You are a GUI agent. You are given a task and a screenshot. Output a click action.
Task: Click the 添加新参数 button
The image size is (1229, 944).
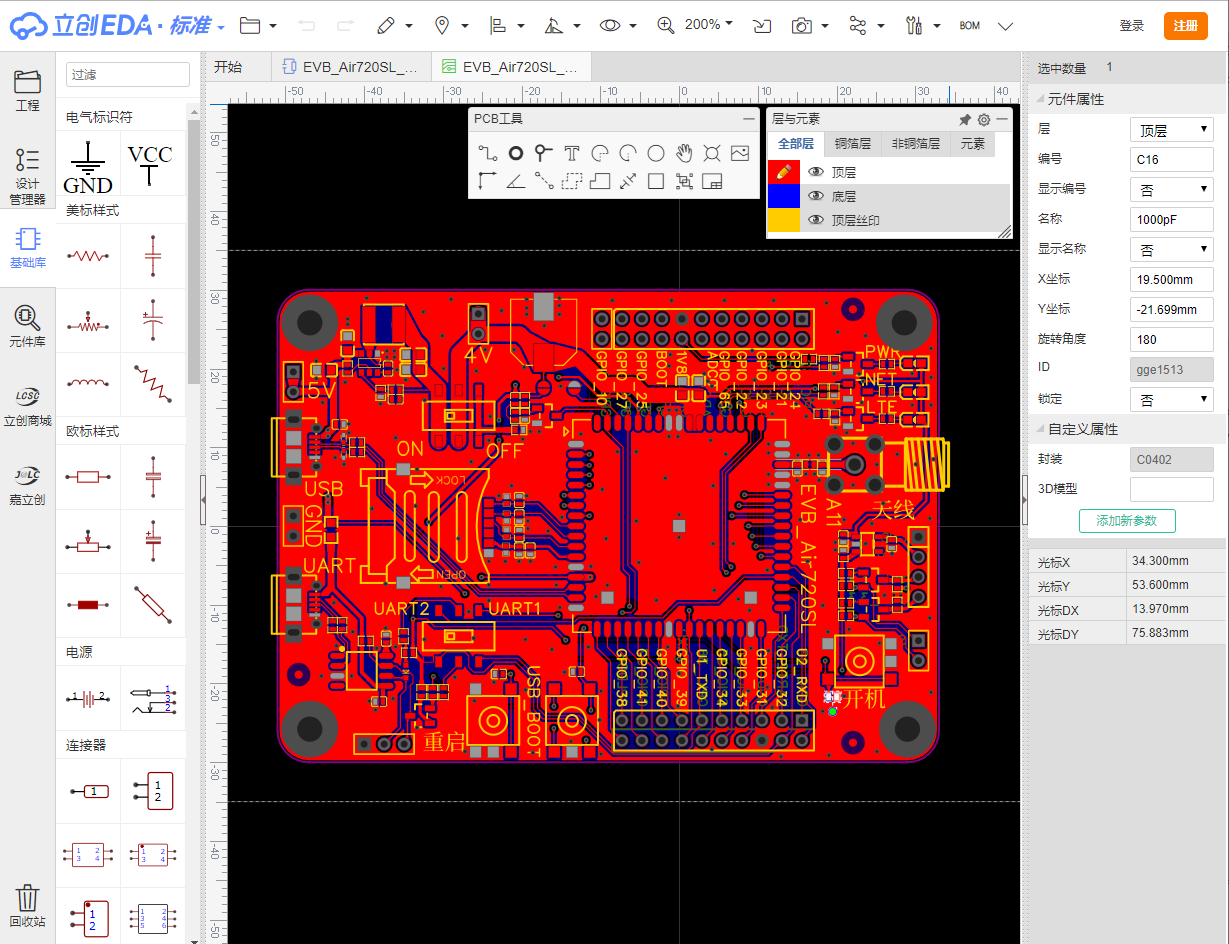(x=1127, y=520)
